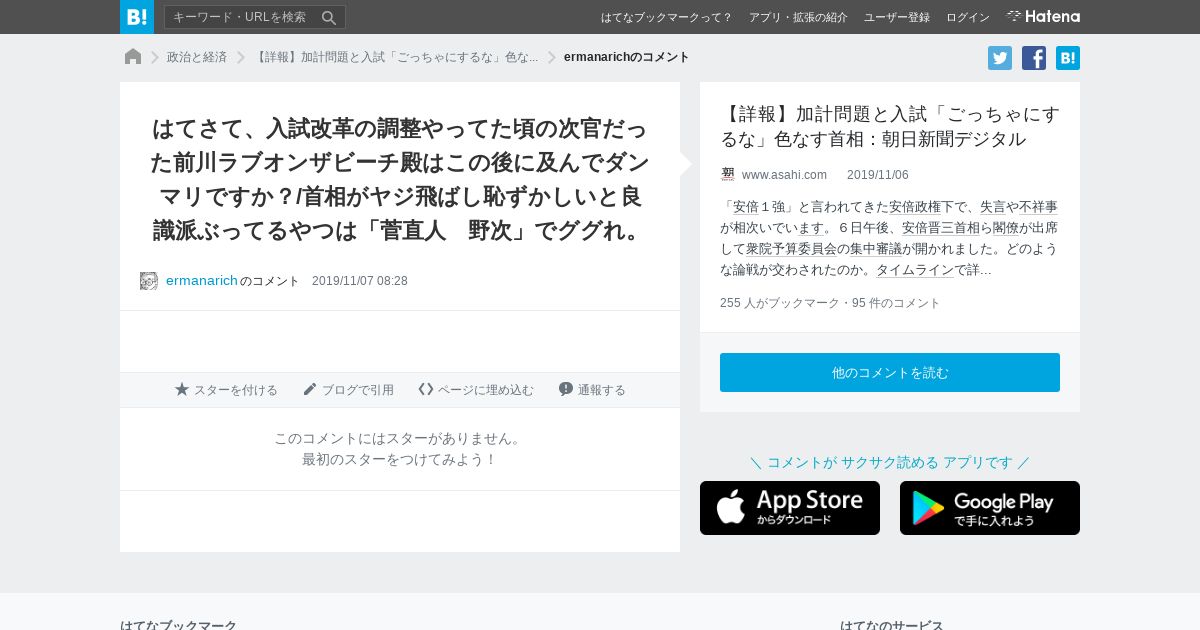Click article date 2019/11/06
This screenshot has height=630, width=1200.
[878, 175]
